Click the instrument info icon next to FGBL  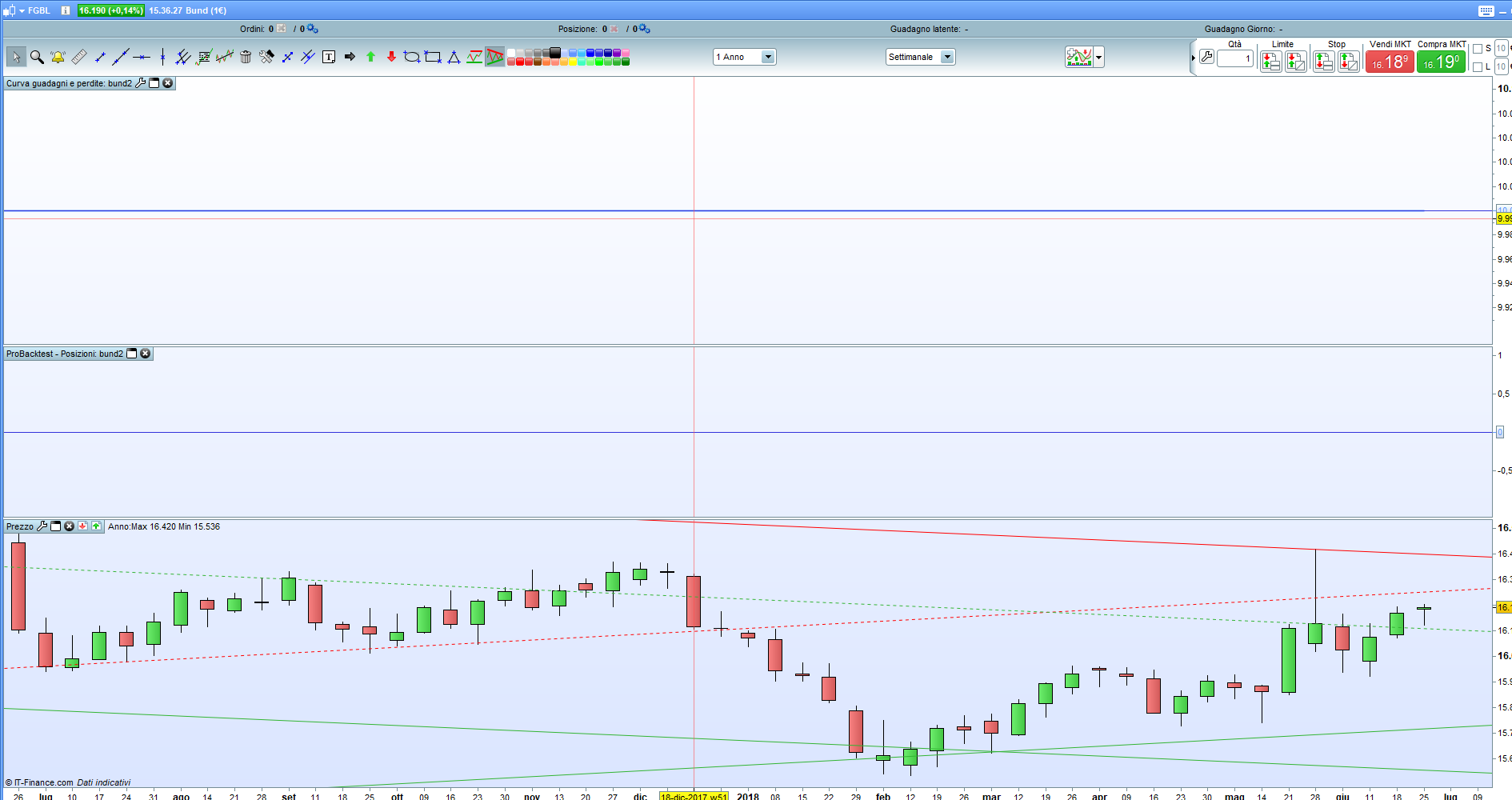click(x=66, y=10)
